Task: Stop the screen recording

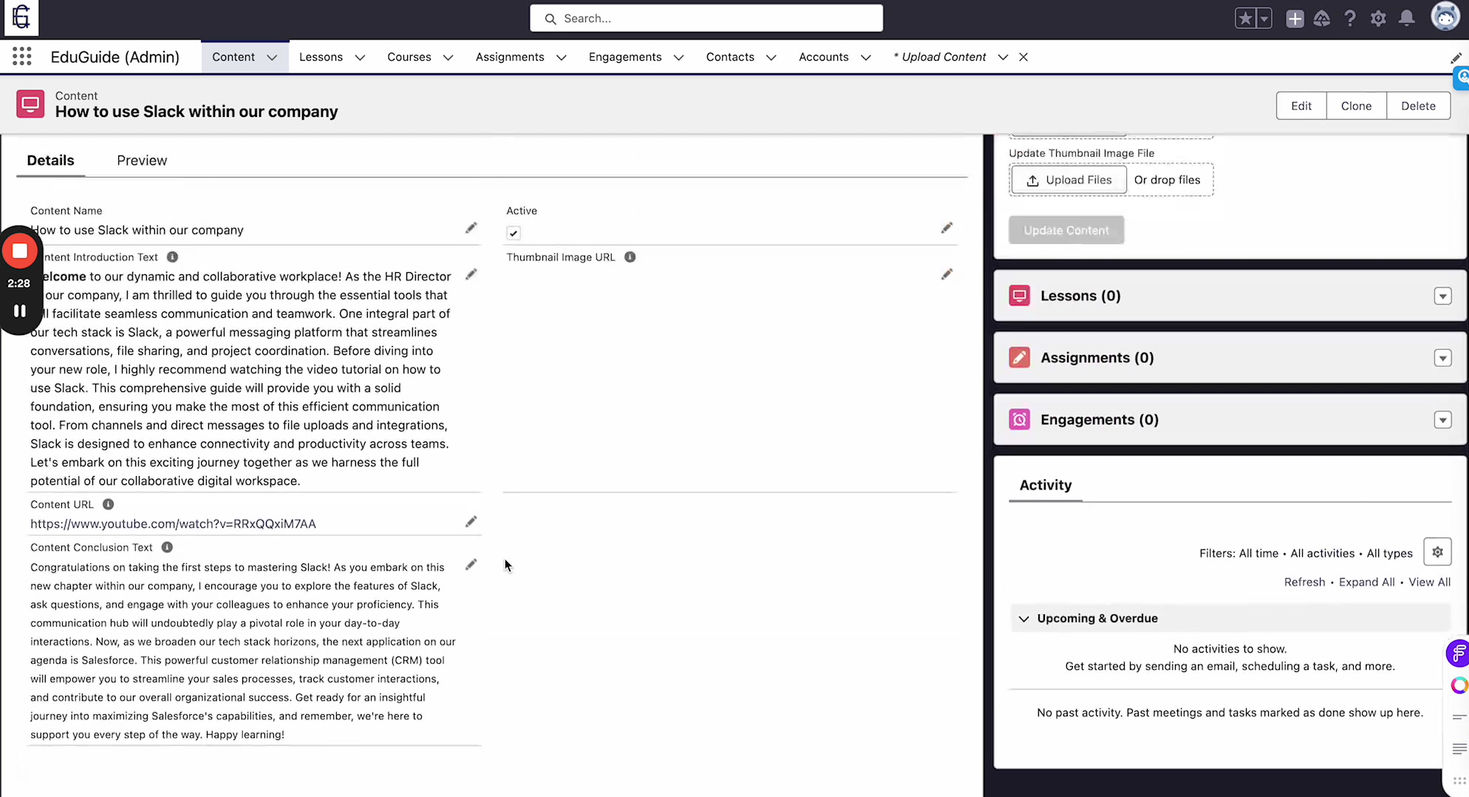Action: pos(19,250)
